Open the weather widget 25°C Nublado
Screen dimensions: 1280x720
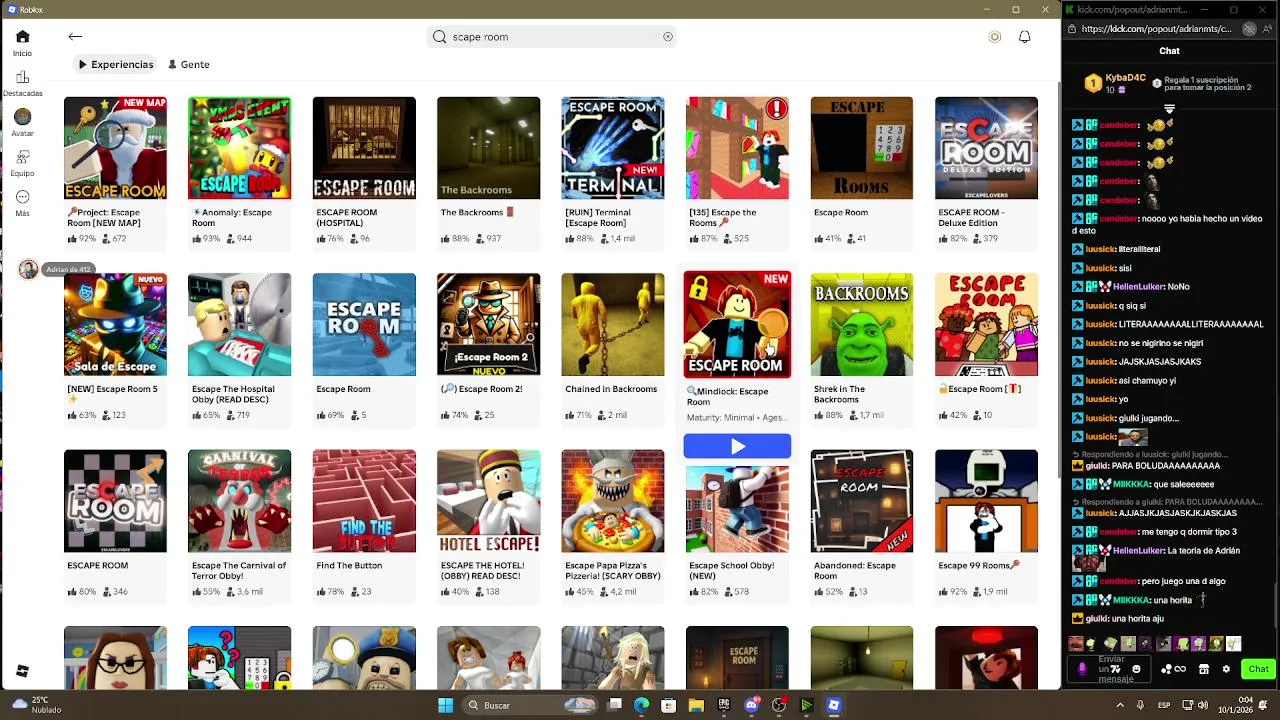pyautogui.click(x=37, y=705)
